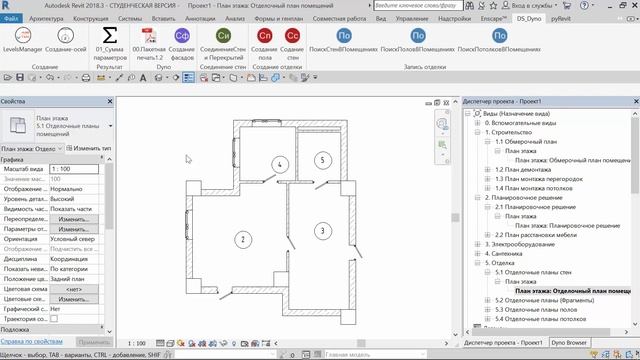Expand 0. Вспомогательные виды node

click(477, 123)
